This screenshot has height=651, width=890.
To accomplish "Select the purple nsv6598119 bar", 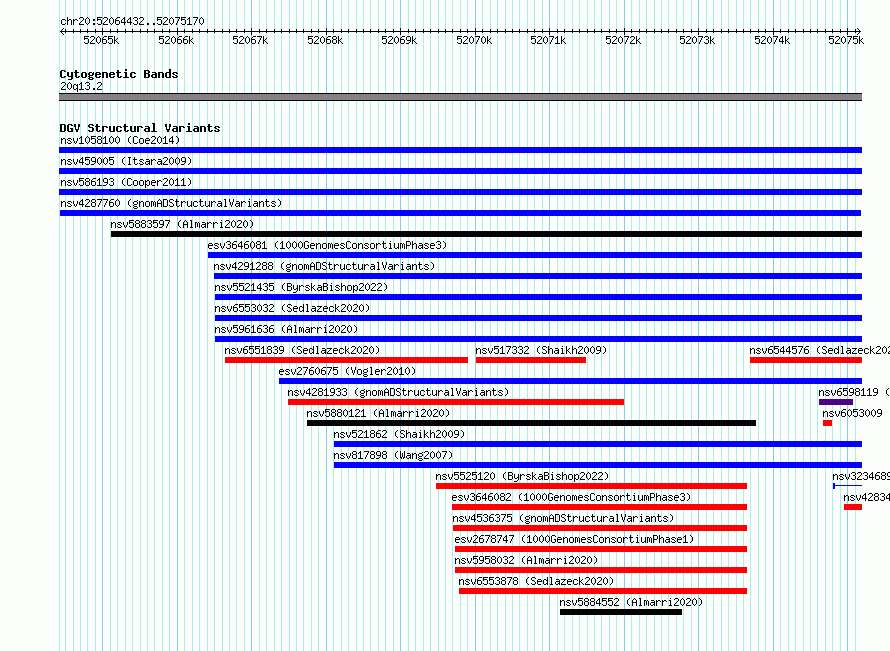I will click(x=836, y=402).
